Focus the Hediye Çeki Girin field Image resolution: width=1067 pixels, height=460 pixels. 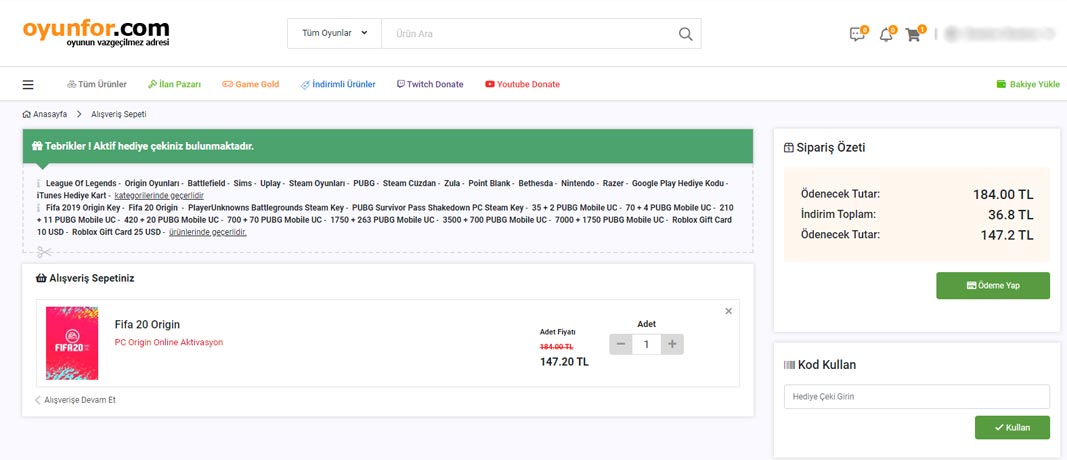pyautogui.click(x=917, y=397)
